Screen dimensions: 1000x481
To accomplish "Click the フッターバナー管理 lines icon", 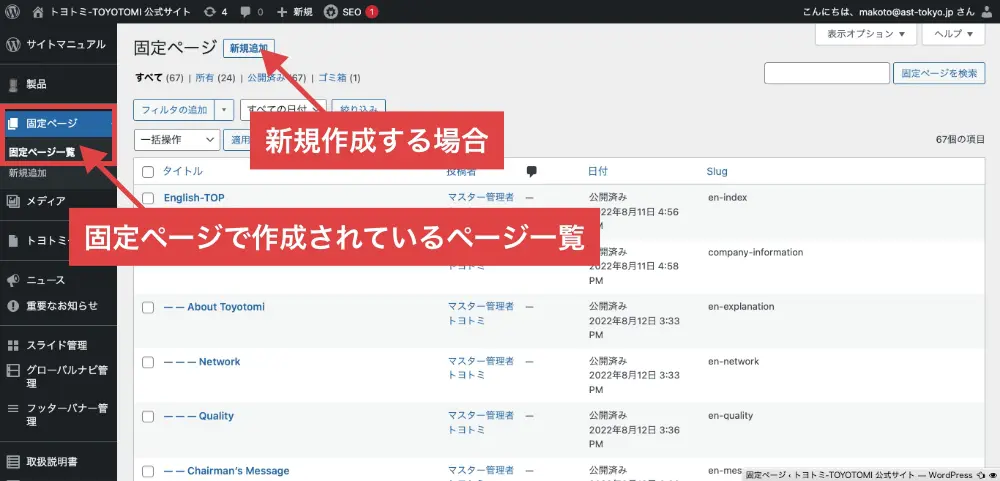I will click(12, 408).
